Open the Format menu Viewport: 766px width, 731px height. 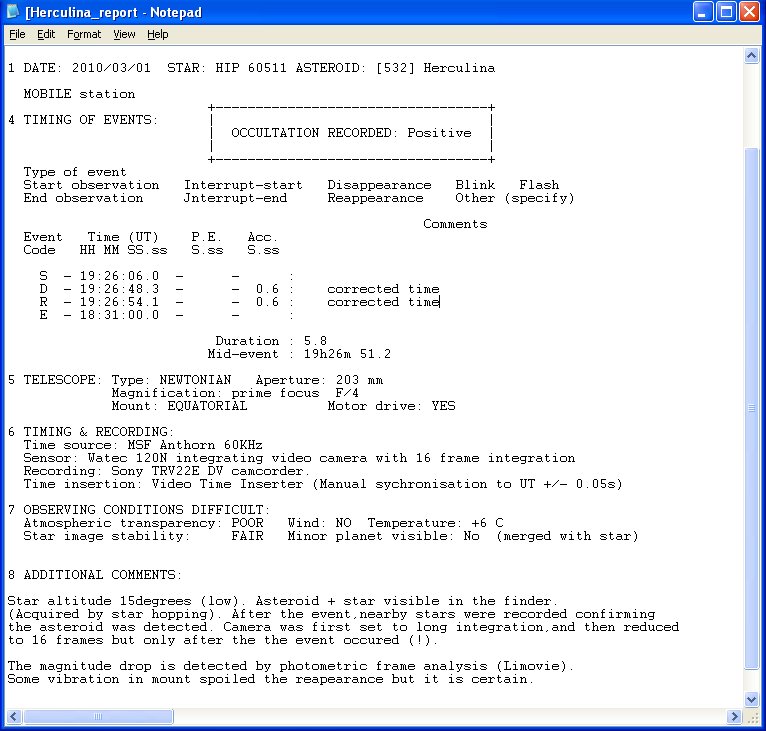[x=84, y=34]
